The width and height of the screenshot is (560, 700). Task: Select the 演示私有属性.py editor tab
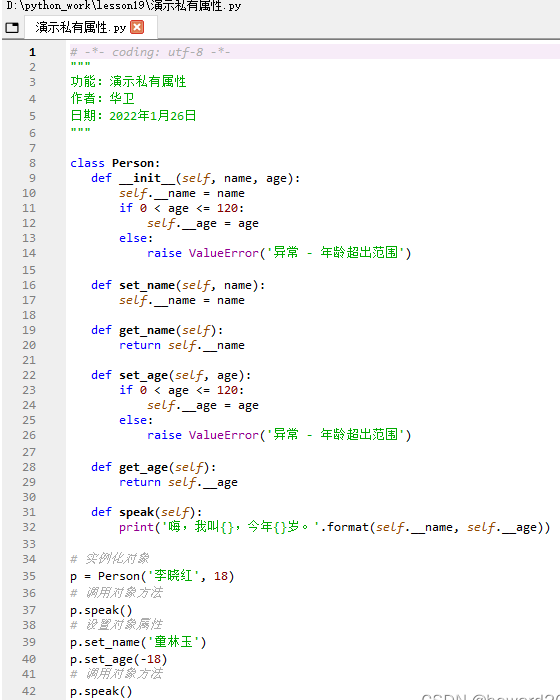point(90,27)
